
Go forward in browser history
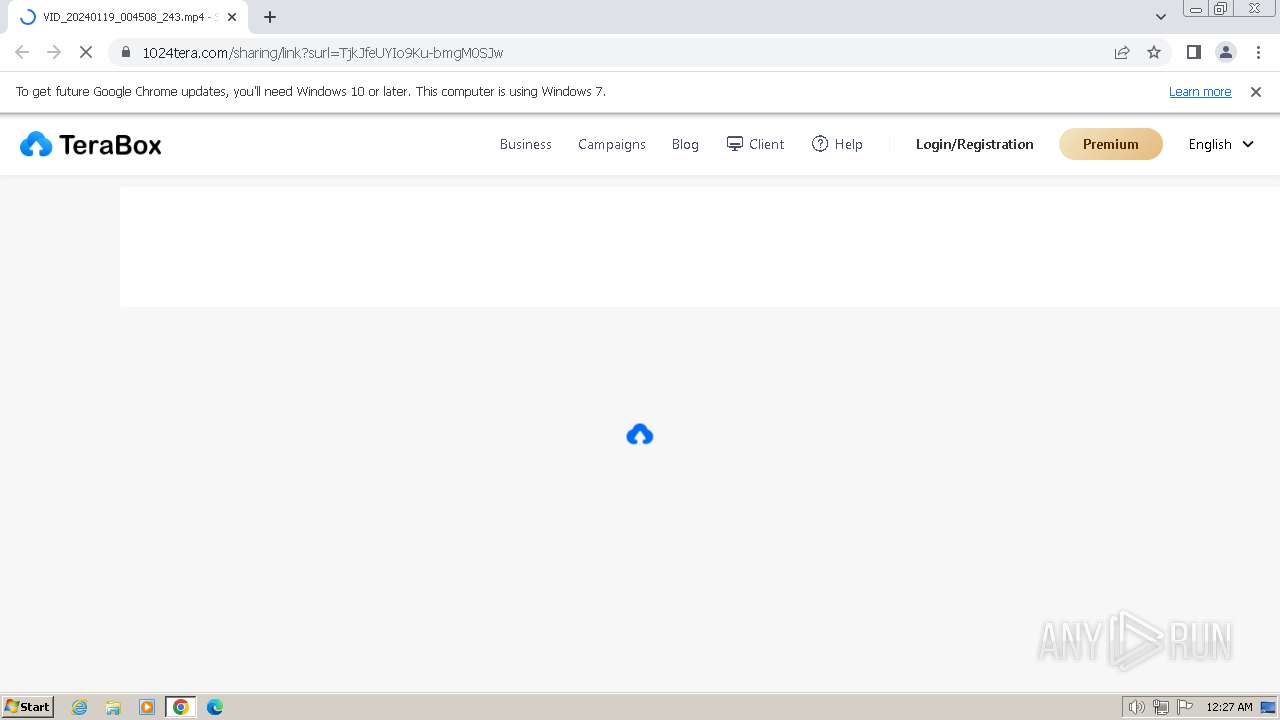(54, 52)
